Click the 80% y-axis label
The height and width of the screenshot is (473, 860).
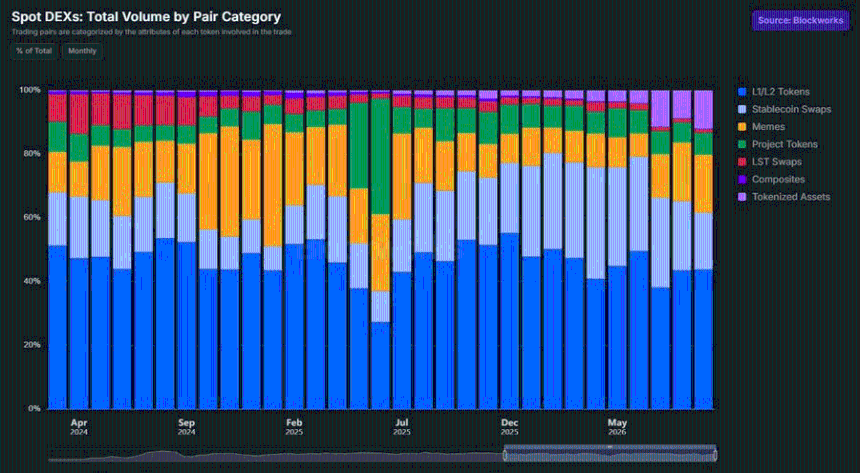point(32,154)
